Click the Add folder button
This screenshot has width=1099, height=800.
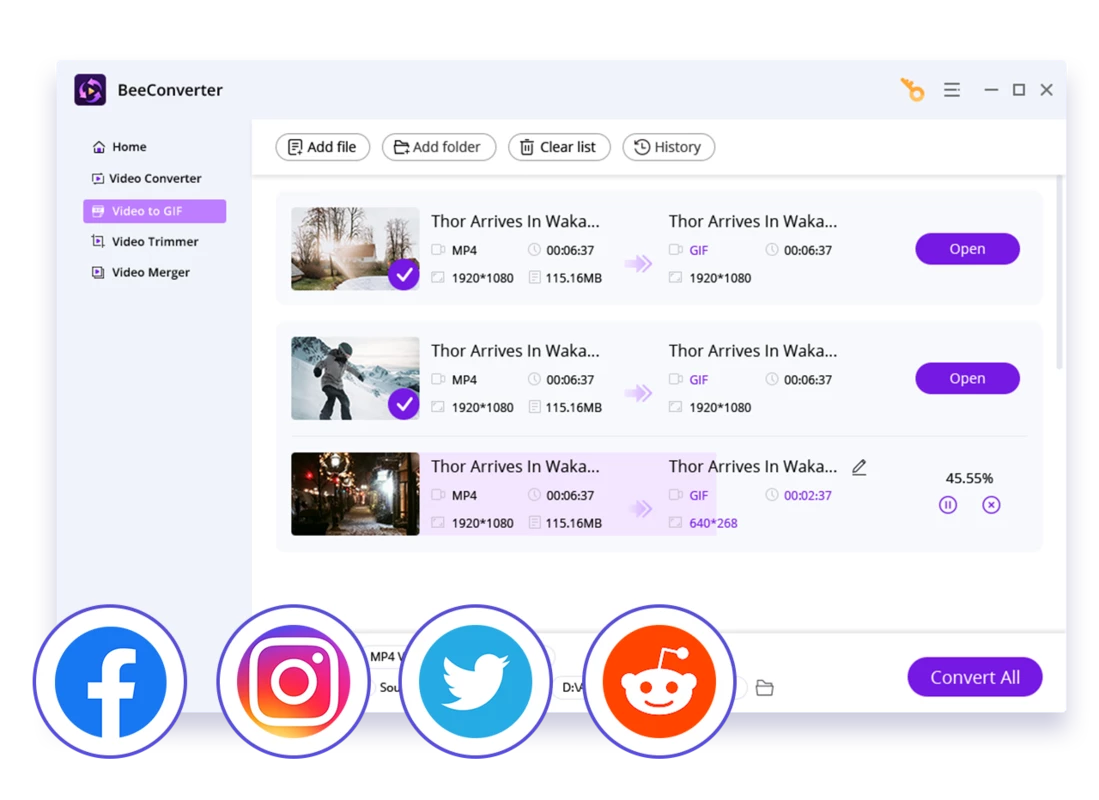439,147
